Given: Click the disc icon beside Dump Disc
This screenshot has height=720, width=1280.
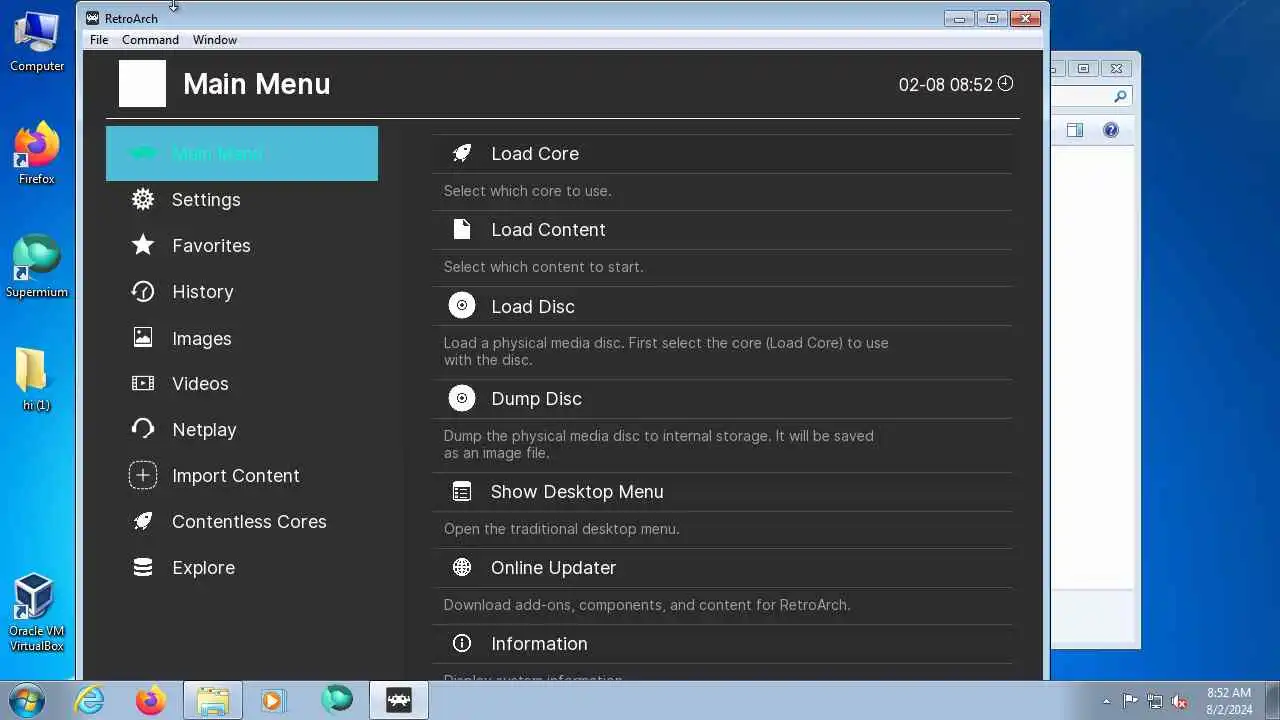Looking at the screenshot, I should (461, 398).
